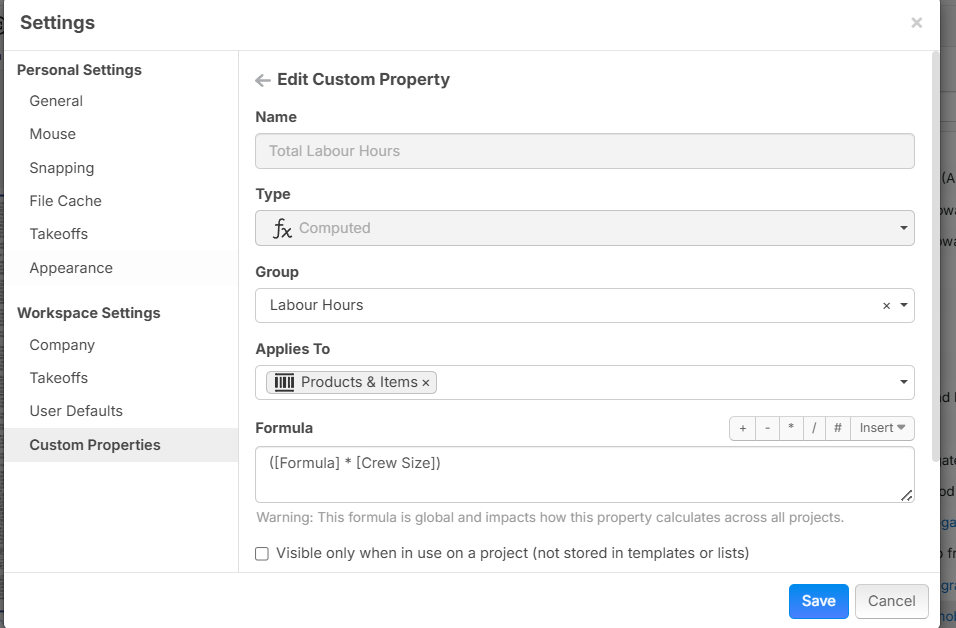
Task: Click the back arrow beside Edit Custom Property
Action: [263, 80]
